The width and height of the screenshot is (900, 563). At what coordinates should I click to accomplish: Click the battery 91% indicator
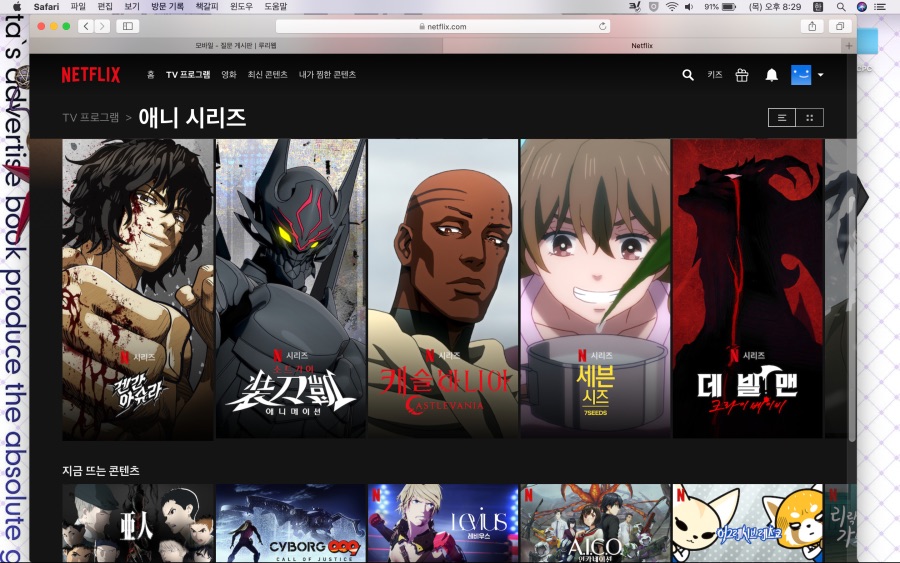(x=720, y=6)
